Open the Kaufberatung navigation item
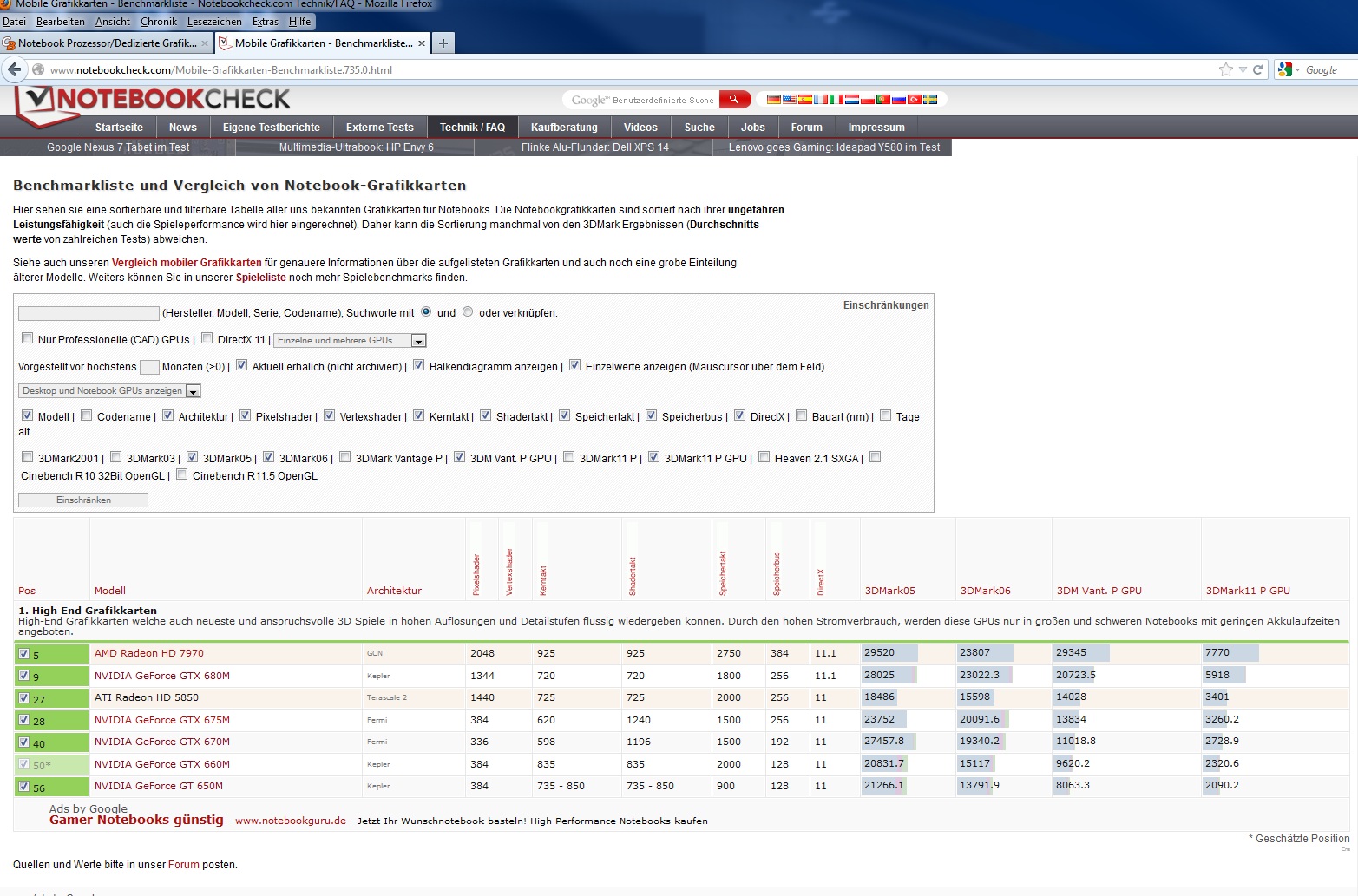This screenshot has width=1358, height=896. point(564,128)
